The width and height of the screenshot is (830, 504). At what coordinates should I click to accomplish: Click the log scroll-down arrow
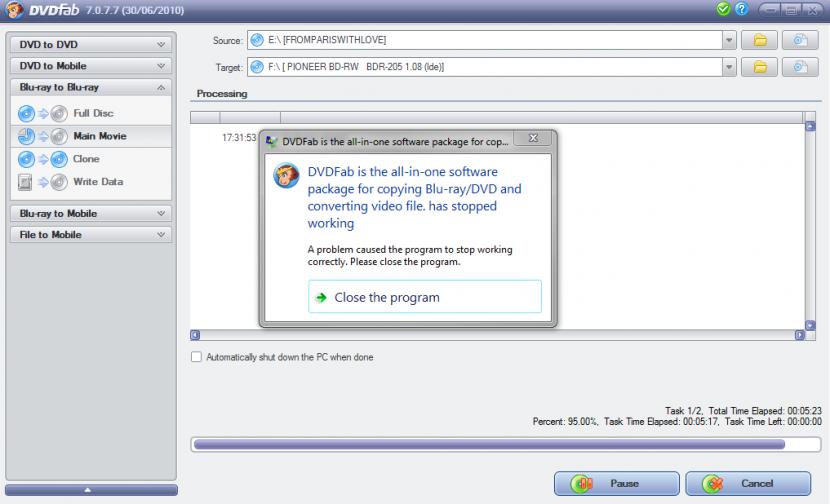coord(810,325)
